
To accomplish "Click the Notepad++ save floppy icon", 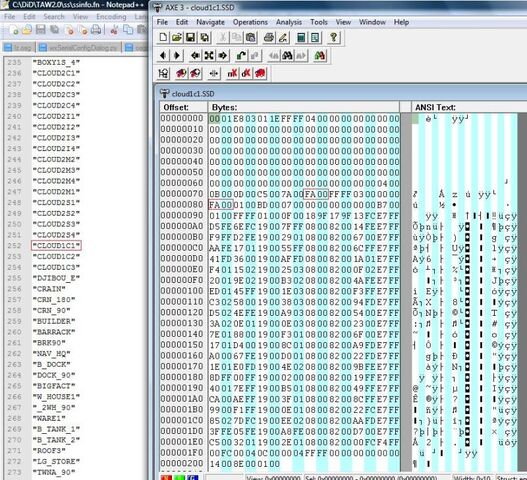I will (41, 30).
